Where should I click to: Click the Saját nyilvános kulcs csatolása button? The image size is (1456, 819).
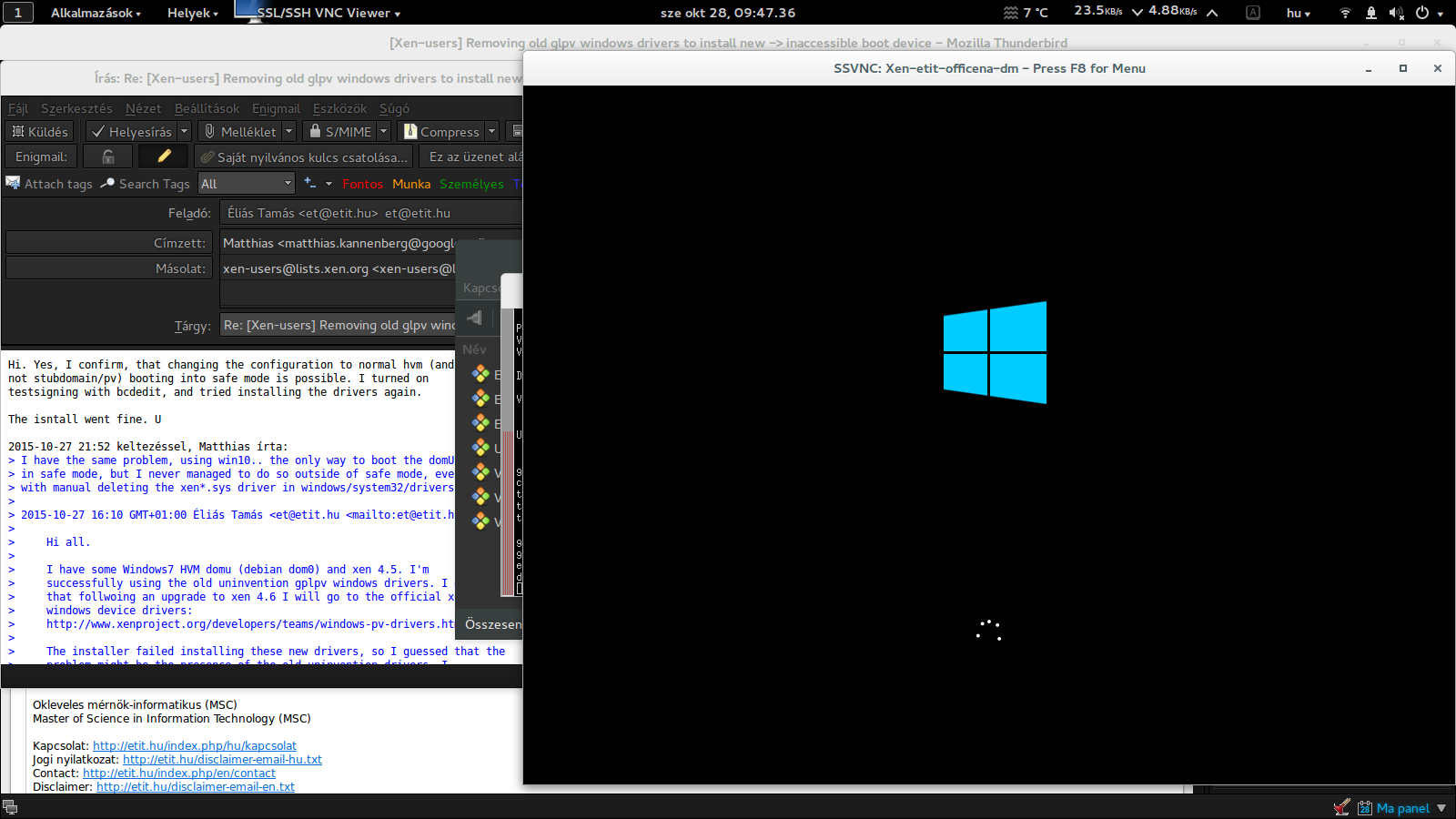coord(304,157)
